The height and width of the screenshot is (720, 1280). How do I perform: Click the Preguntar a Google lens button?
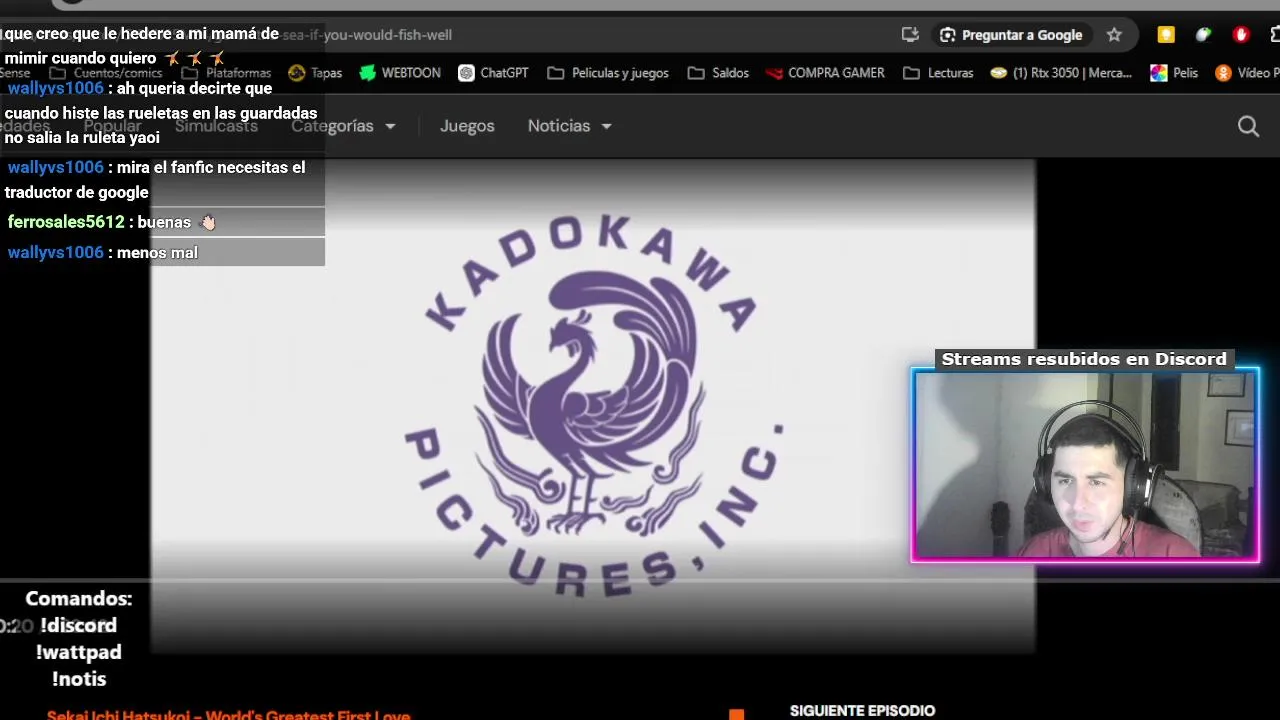coord(1011,35)
